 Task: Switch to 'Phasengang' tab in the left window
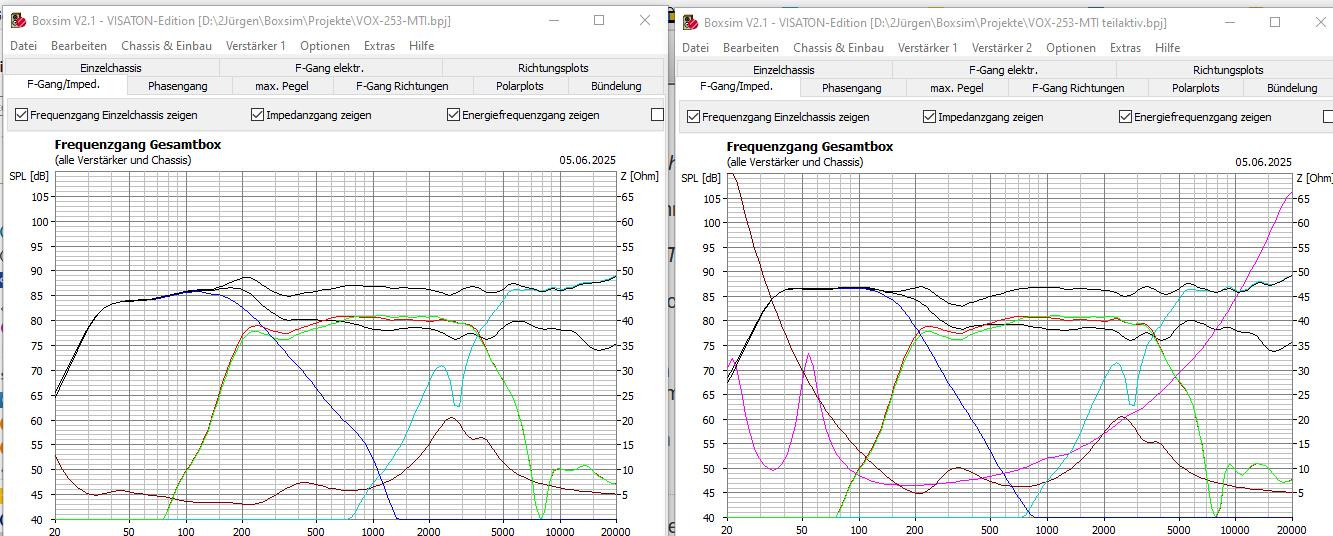pos(177,86)
